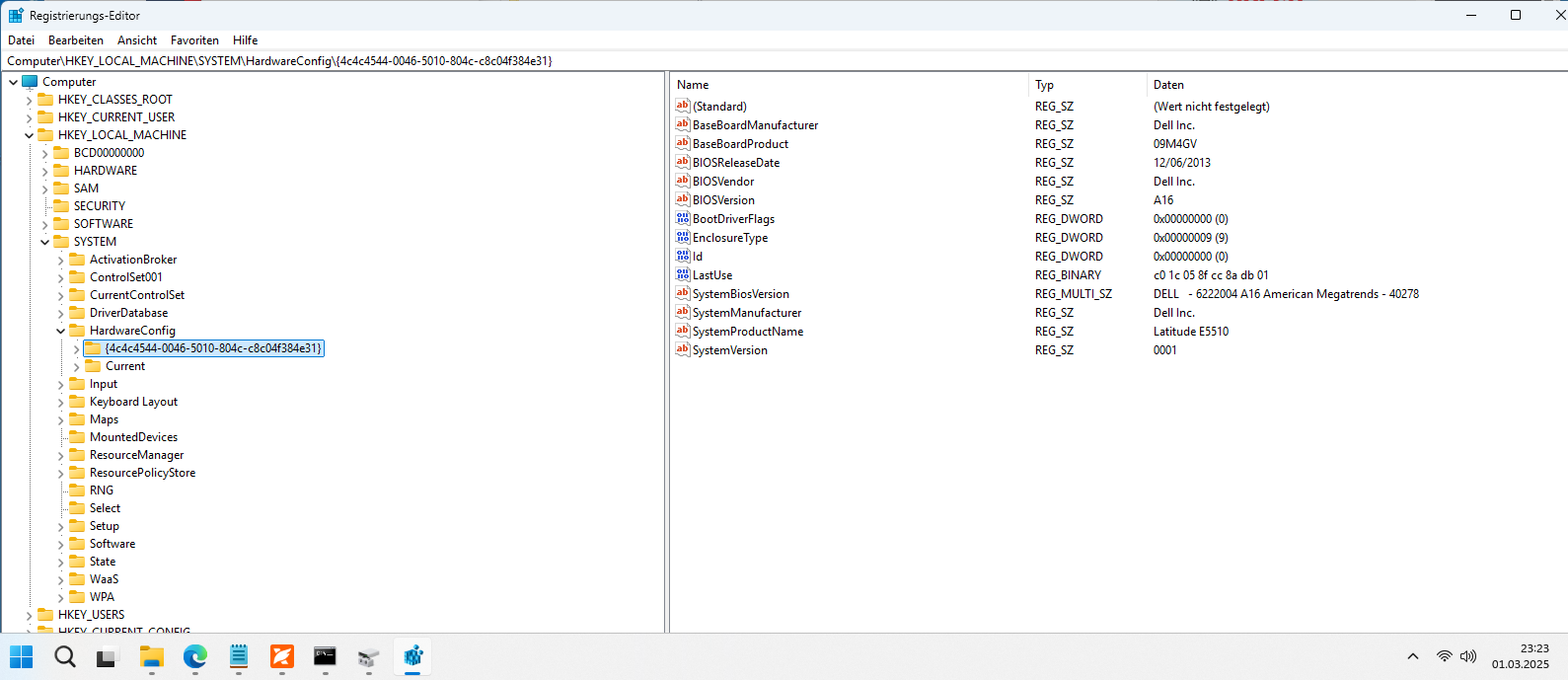1568x680 pixels.
Task: Select the SOFTWARE key folder icon
Action: point(61,223)
